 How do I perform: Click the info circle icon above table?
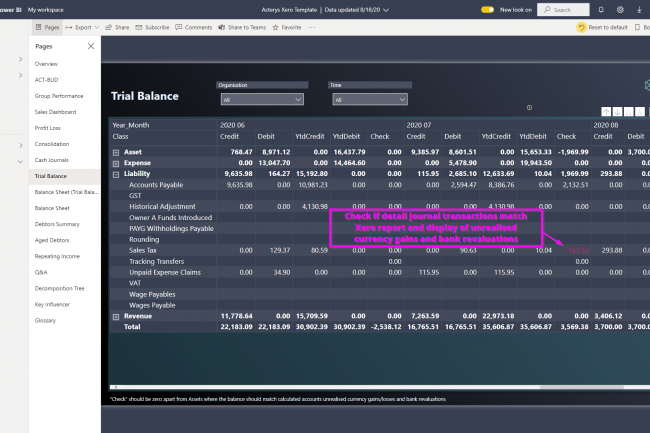pos(529,108)
